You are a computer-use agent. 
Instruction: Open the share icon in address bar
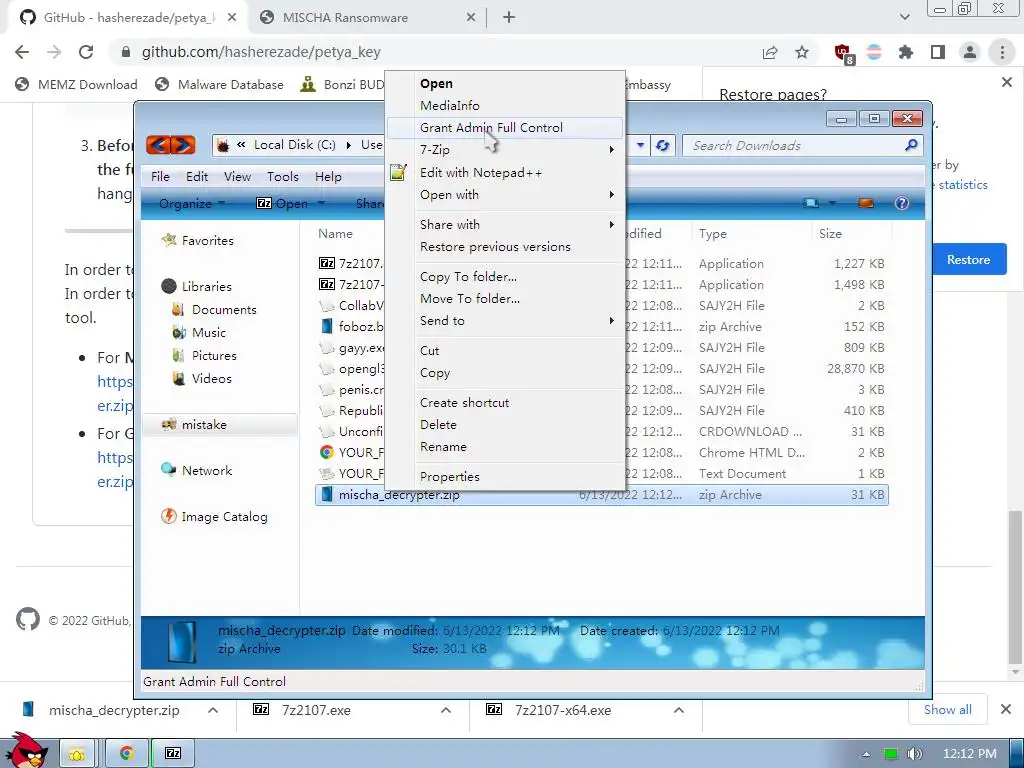point(770,52)
